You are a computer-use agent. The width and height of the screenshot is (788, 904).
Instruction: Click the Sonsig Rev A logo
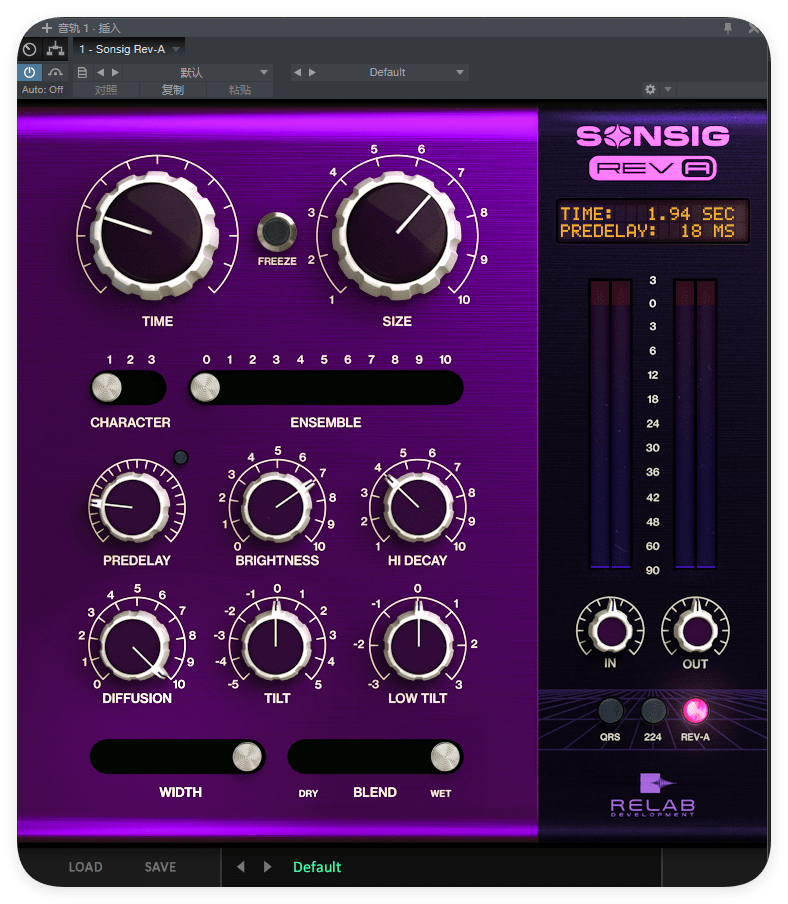click(x=653, y=152)
